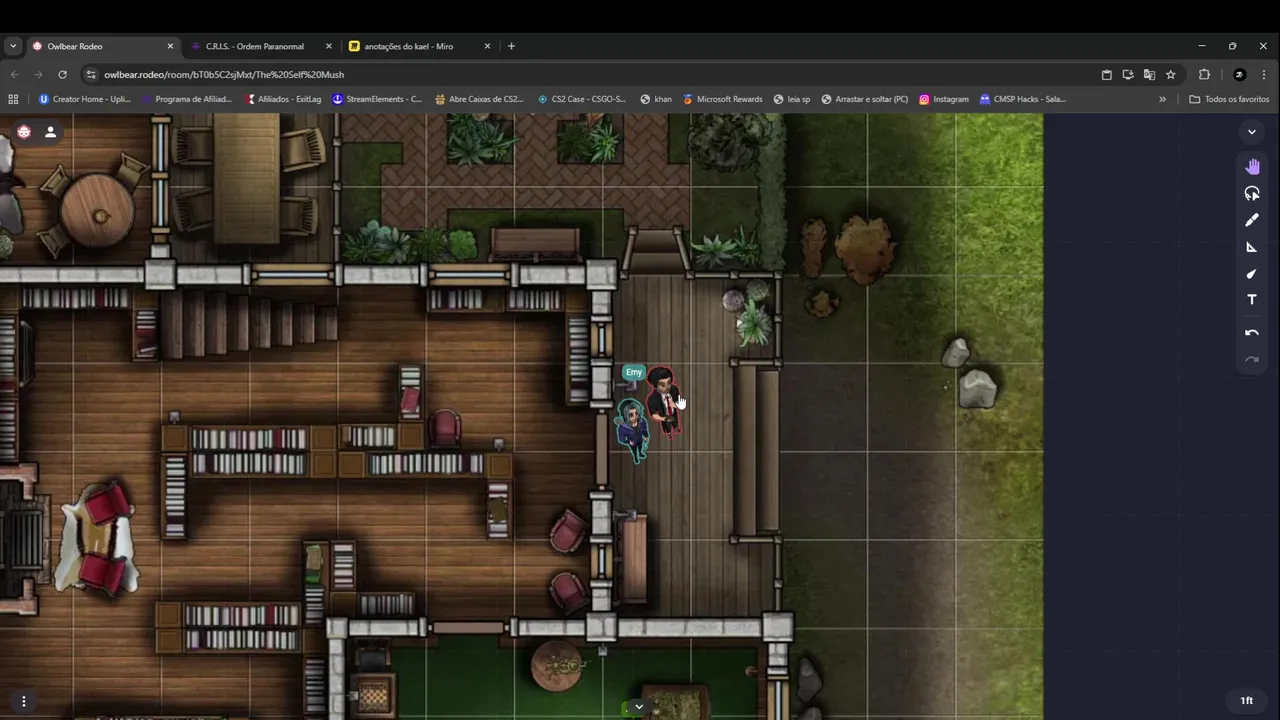The height and width of the screenshot is (720, 1280).
Task: Open the players party panel
Action: (x=50, y=132)
